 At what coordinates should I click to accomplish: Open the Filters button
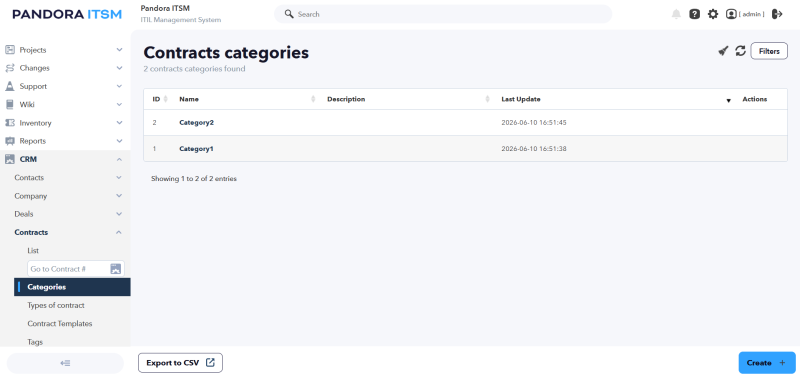769,51
